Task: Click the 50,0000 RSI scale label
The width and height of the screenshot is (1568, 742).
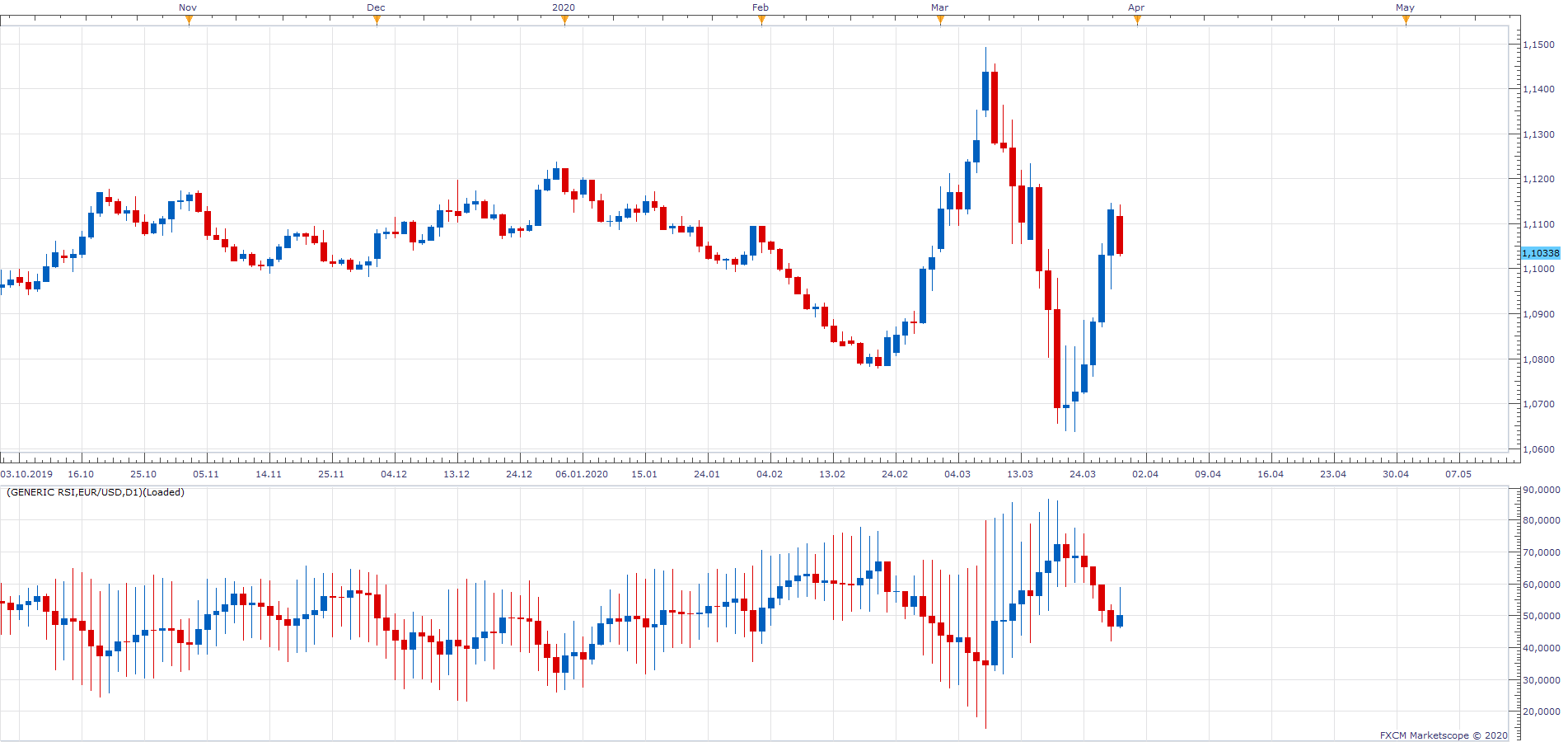Action: [1542, 616]
